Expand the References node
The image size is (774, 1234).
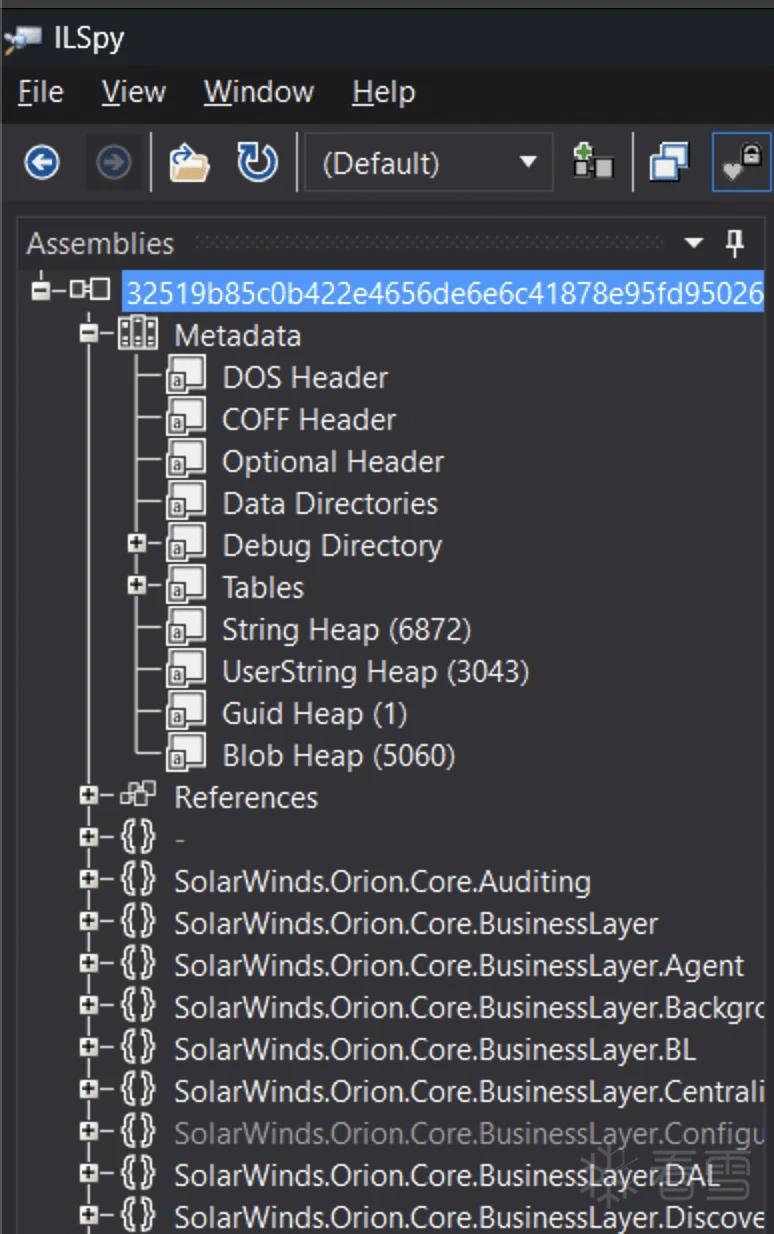(89, 797)
